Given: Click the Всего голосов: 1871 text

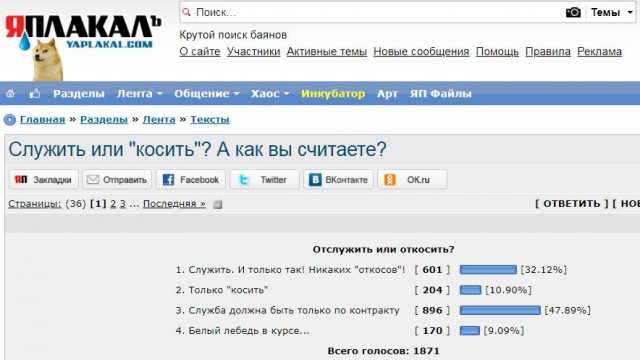Looking at the screenshot, I should click(x=383, y=351).
